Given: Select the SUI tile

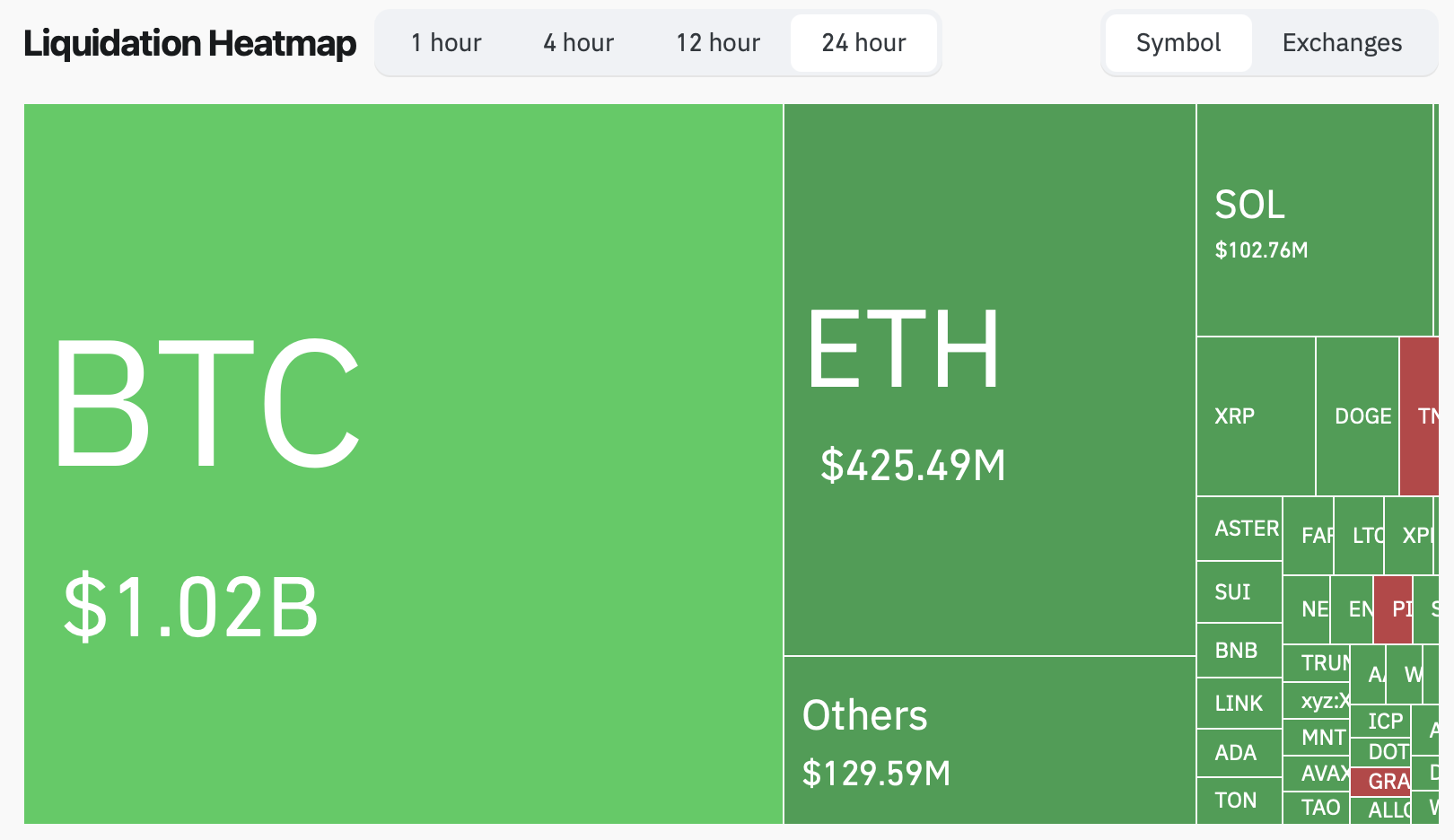Looking at the screenshot, I should (1239, 592).
